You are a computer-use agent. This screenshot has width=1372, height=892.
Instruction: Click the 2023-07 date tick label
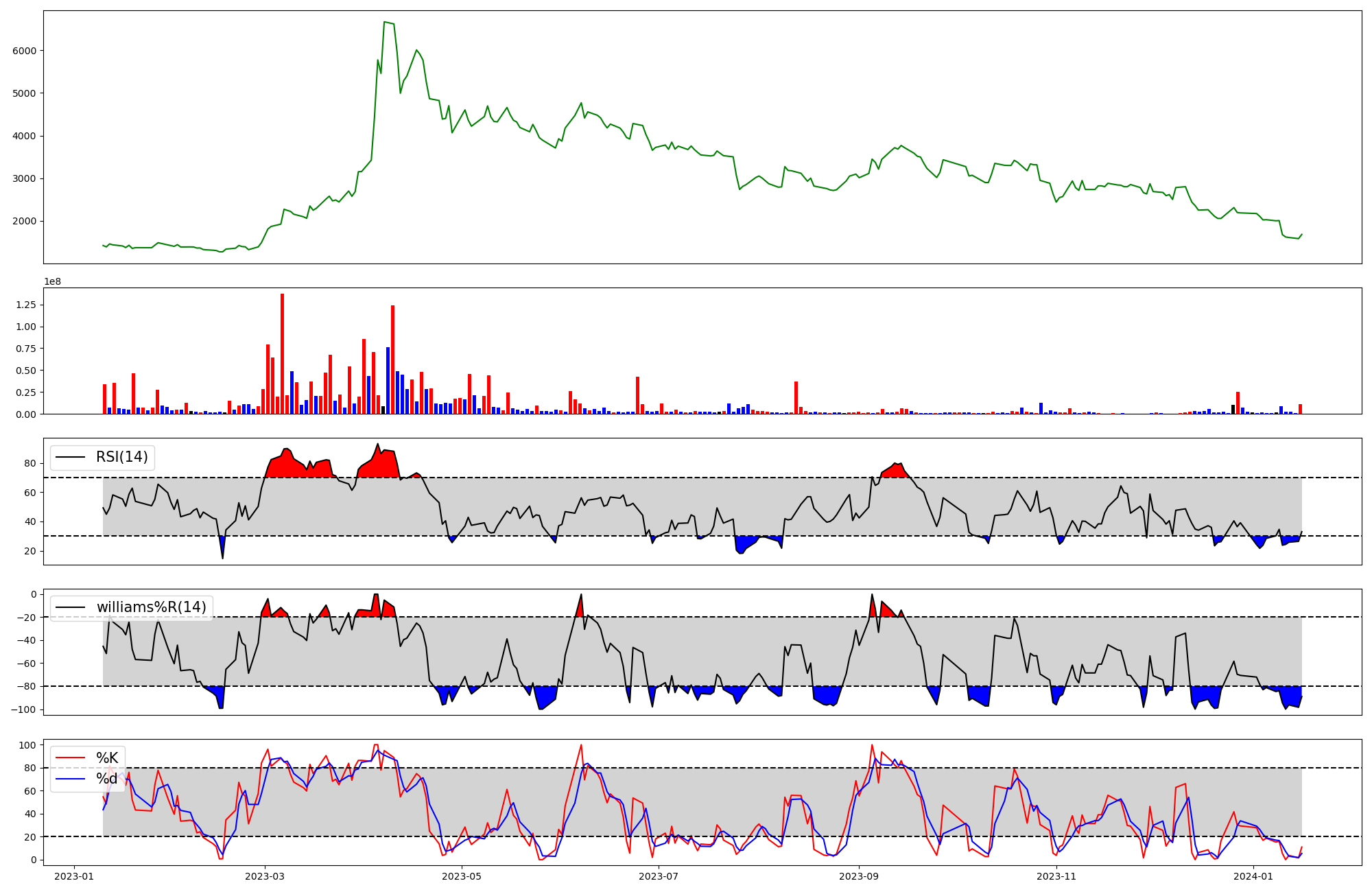click(x=659, y=876)
